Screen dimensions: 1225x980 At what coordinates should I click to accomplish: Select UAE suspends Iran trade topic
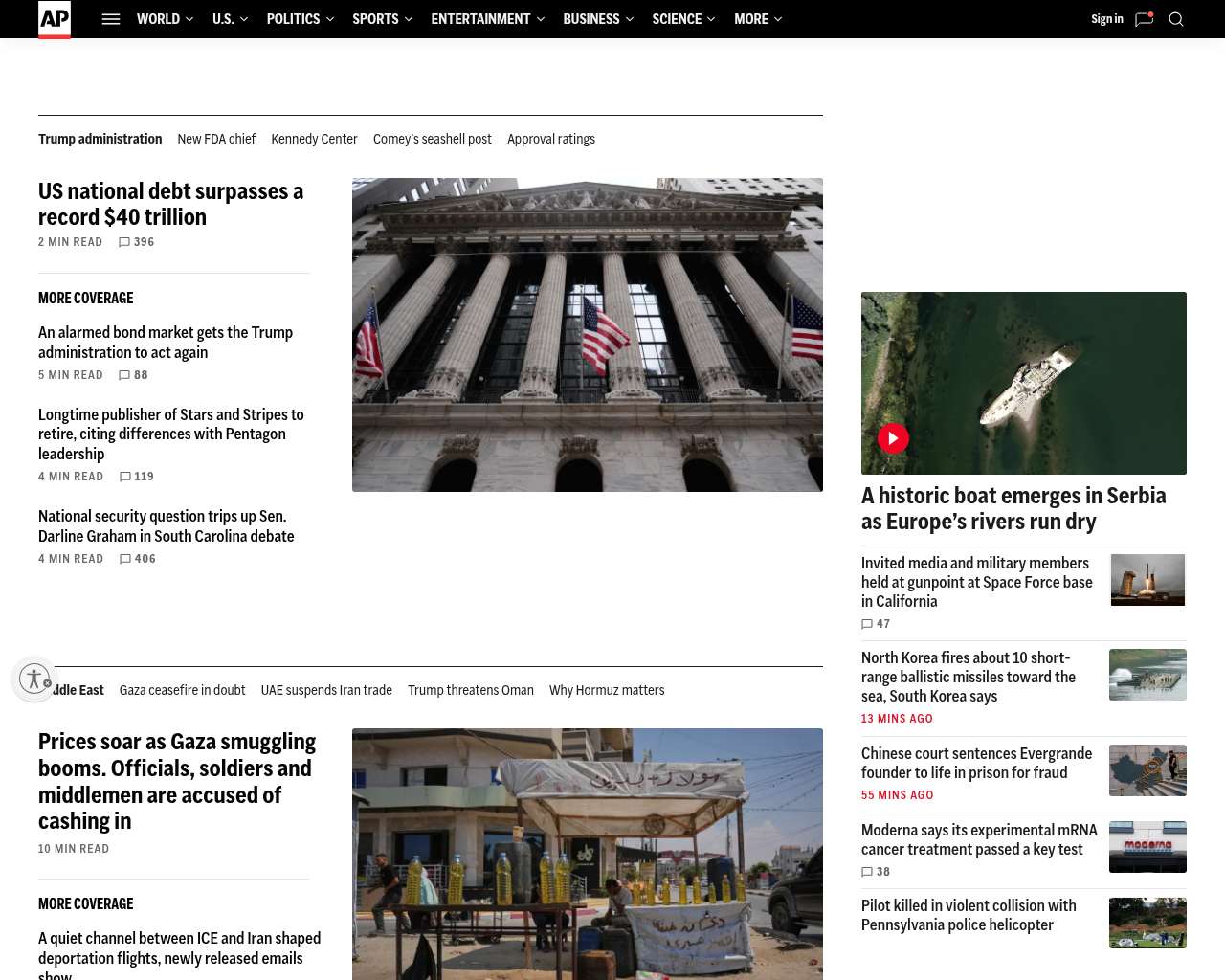pyautogui.click(x=326, y=690)
